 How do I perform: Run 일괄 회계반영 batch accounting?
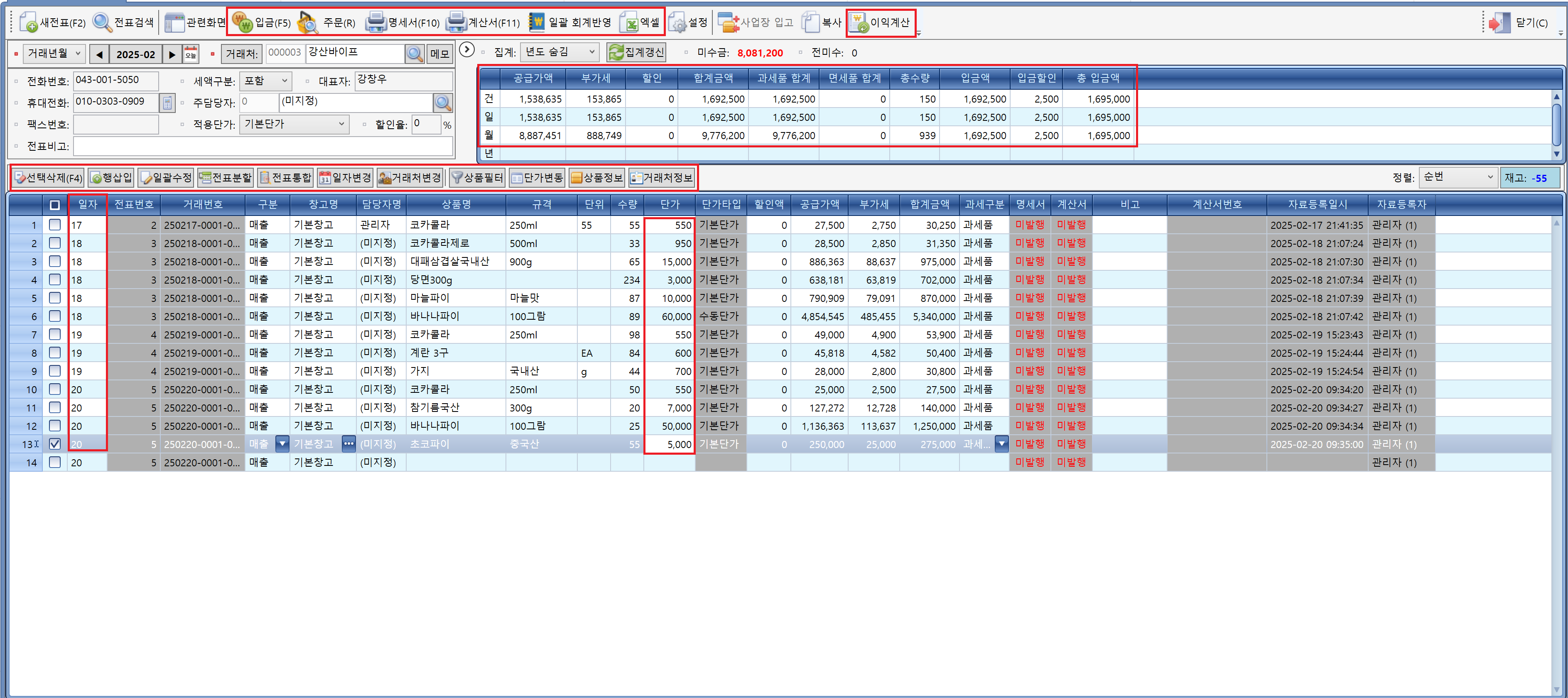tap(569, 22)
